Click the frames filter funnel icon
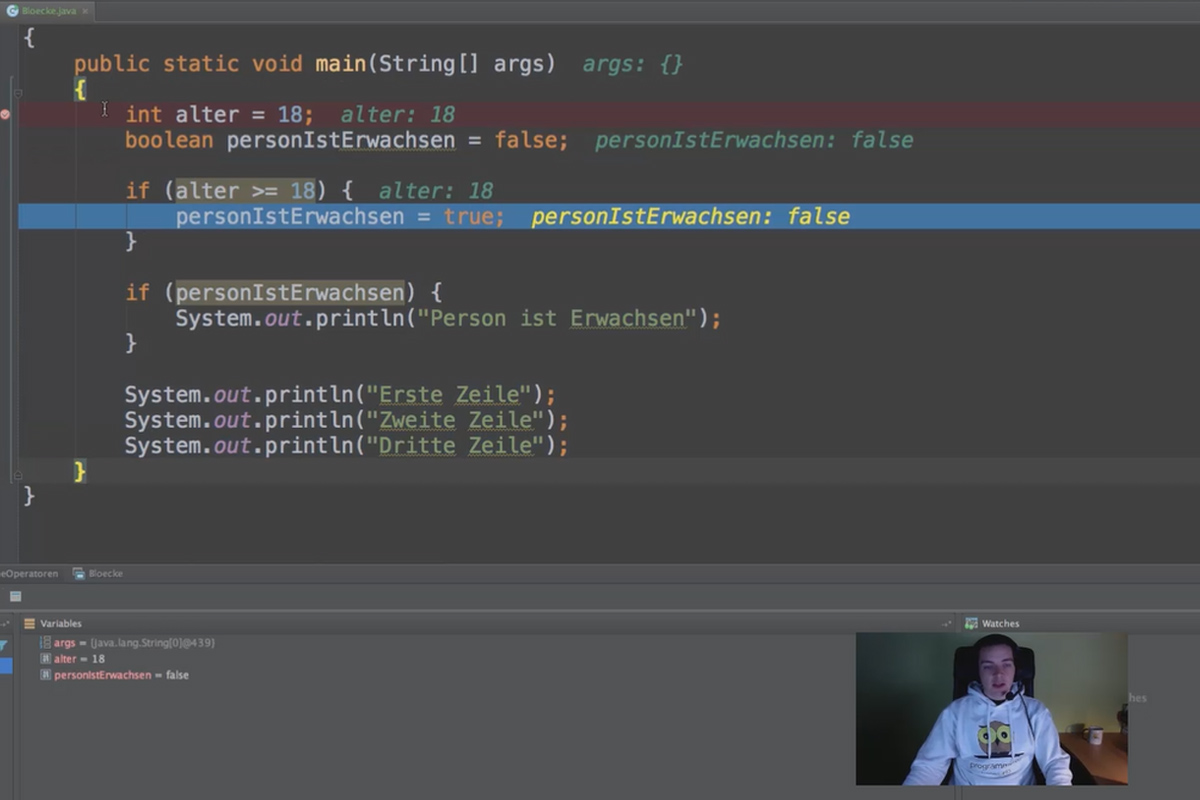The image size is (1200, 800). click(x=4, y=646)
